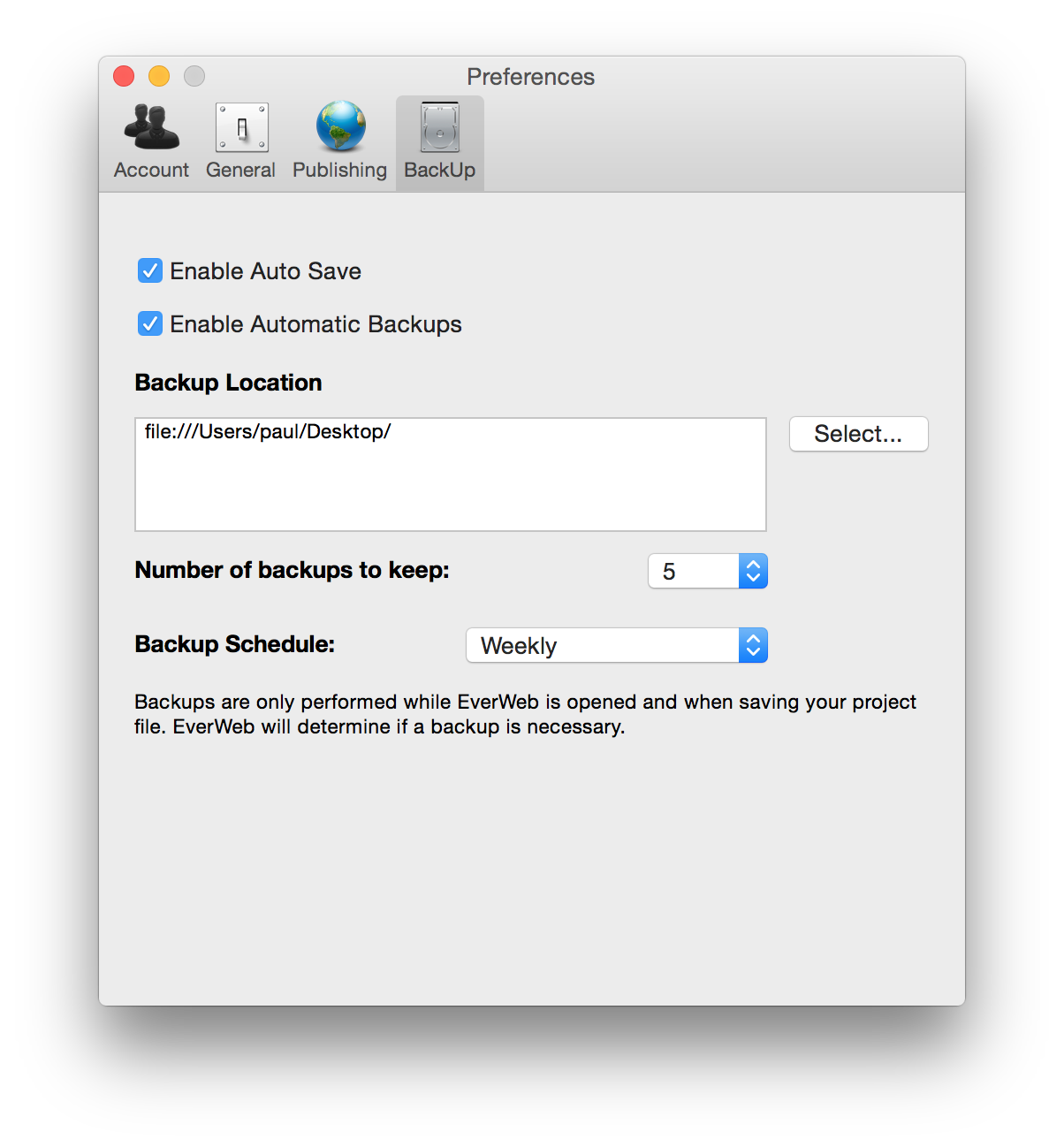Open the number of backups dropdown
Viewport: 1064px width, 1147px height.
(x=708, y=571)
